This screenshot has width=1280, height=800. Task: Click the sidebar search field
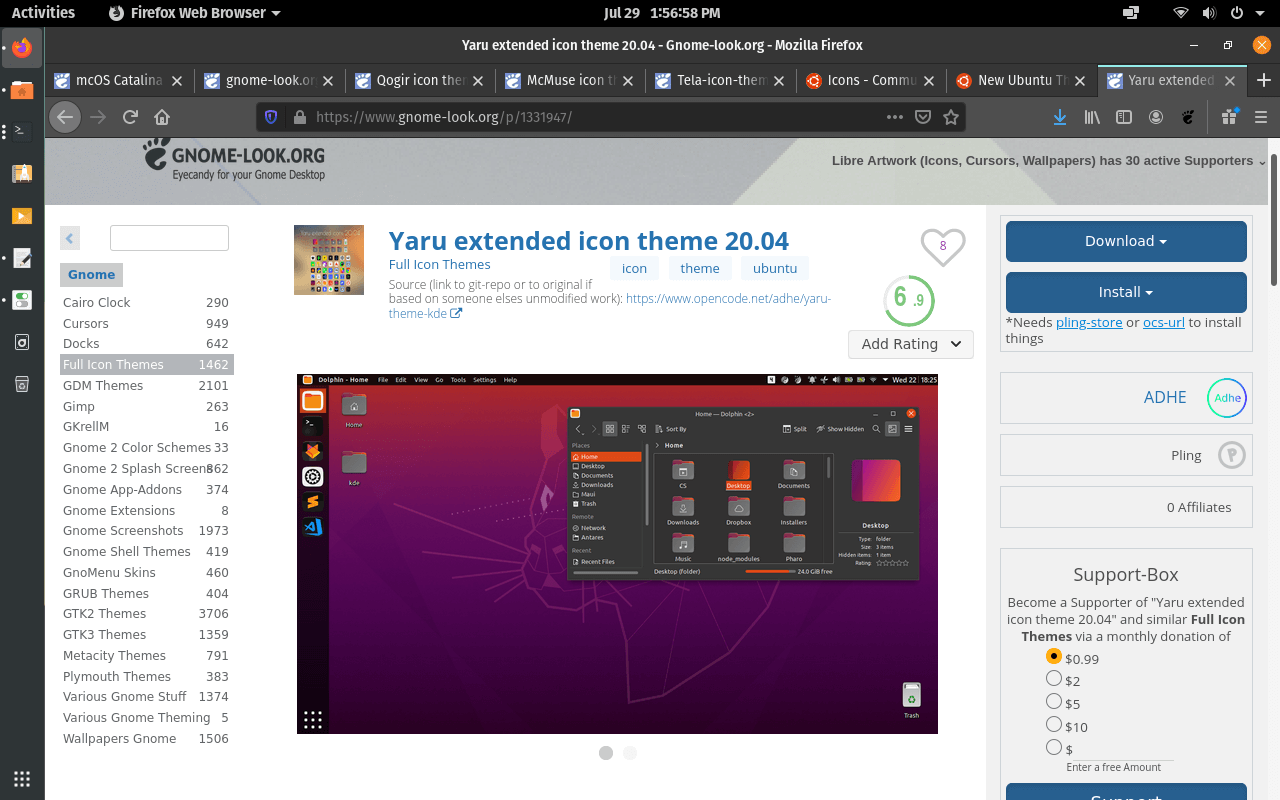point(169,238)
